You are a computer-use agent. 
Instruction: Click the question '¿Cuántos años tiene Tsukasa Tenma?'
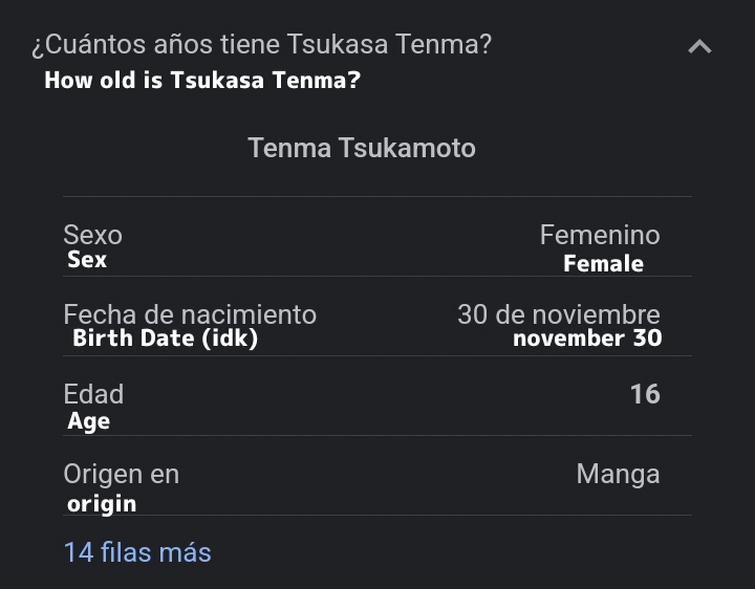pyautogui.click(x=261, y=44)
